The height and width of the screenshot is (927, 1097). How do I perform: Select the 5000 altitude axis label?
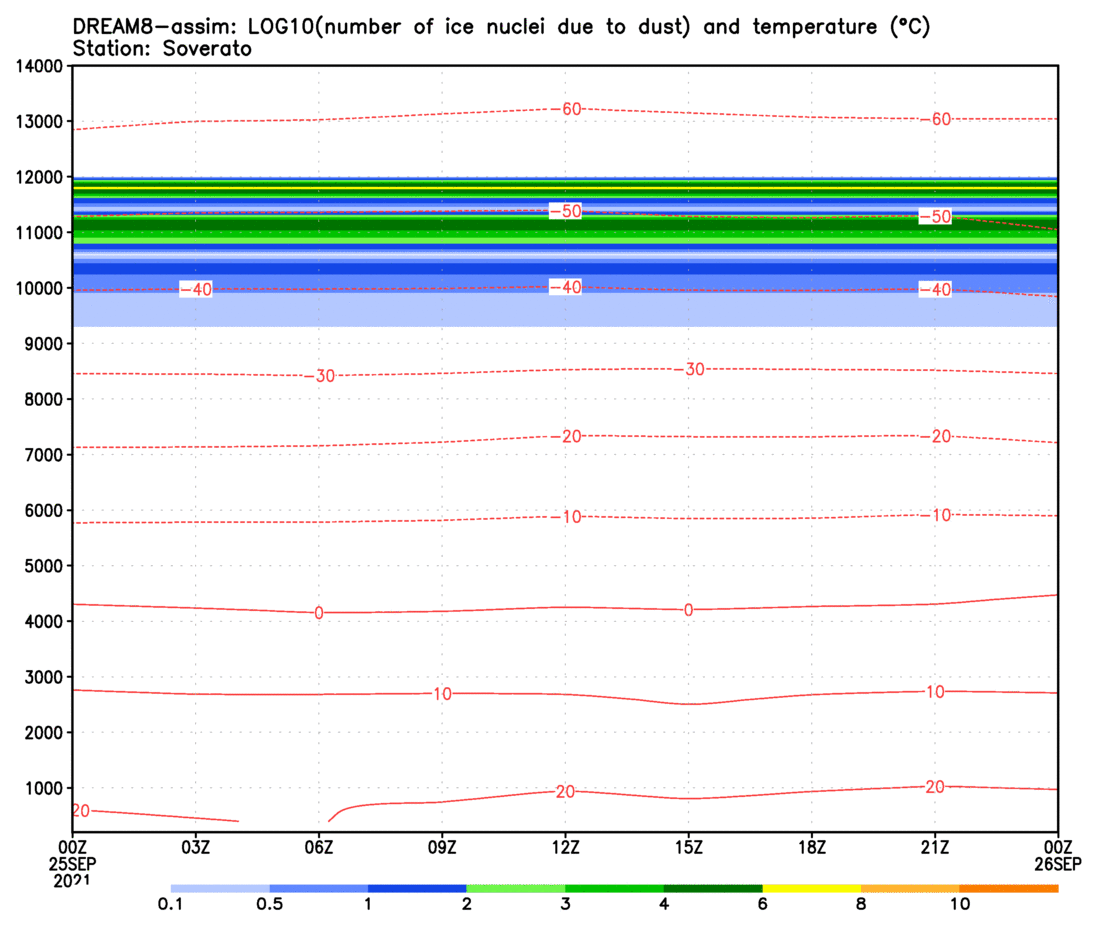[x=43, y=566]
